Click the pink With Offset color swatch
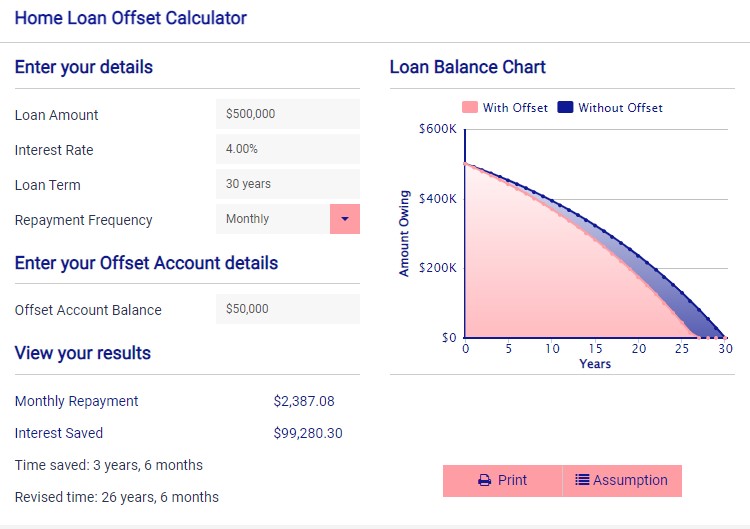 point(470,108)
